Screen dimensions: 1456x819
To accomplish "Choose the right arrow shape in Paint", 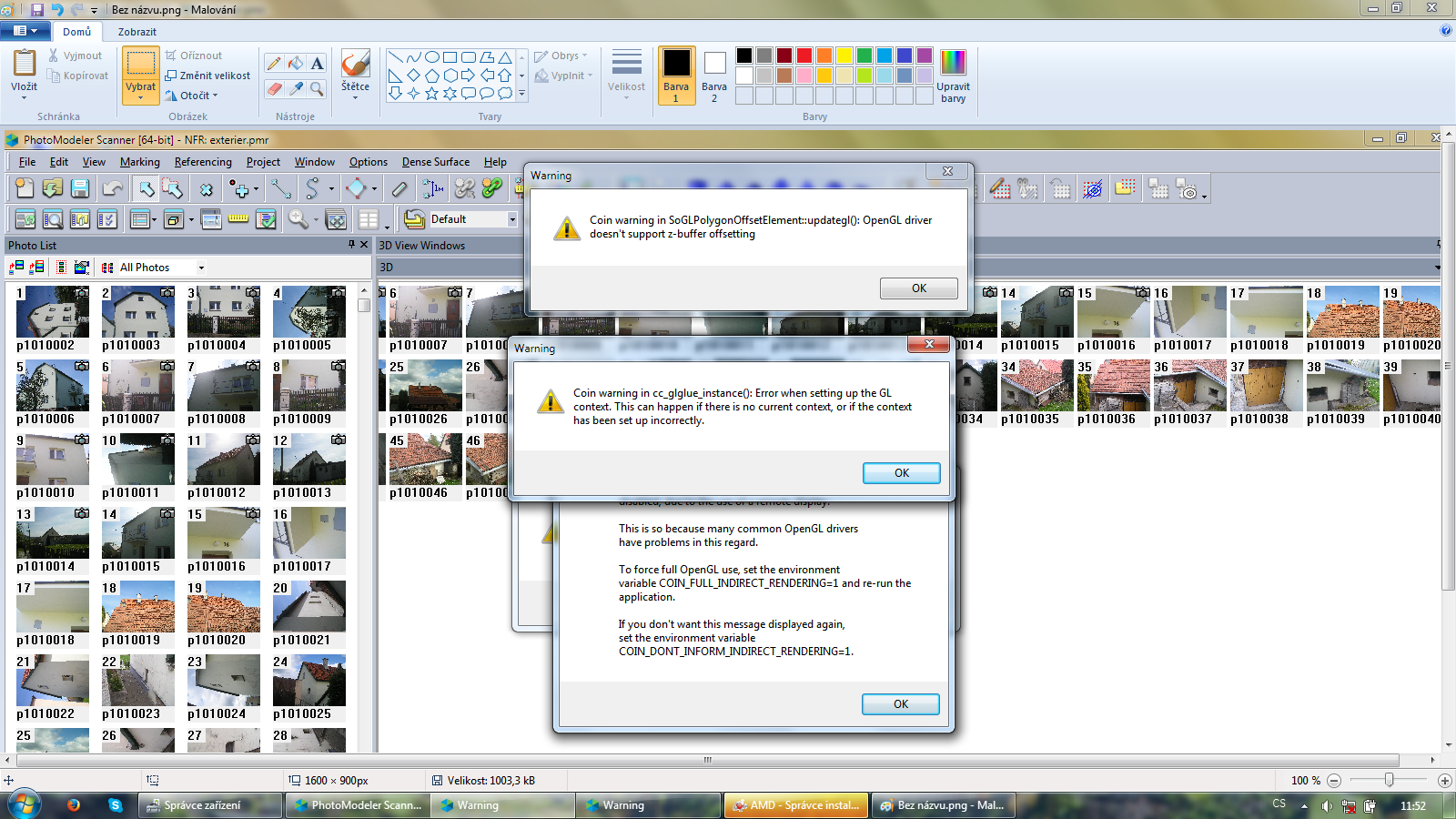I will click(x=468, y=76).
